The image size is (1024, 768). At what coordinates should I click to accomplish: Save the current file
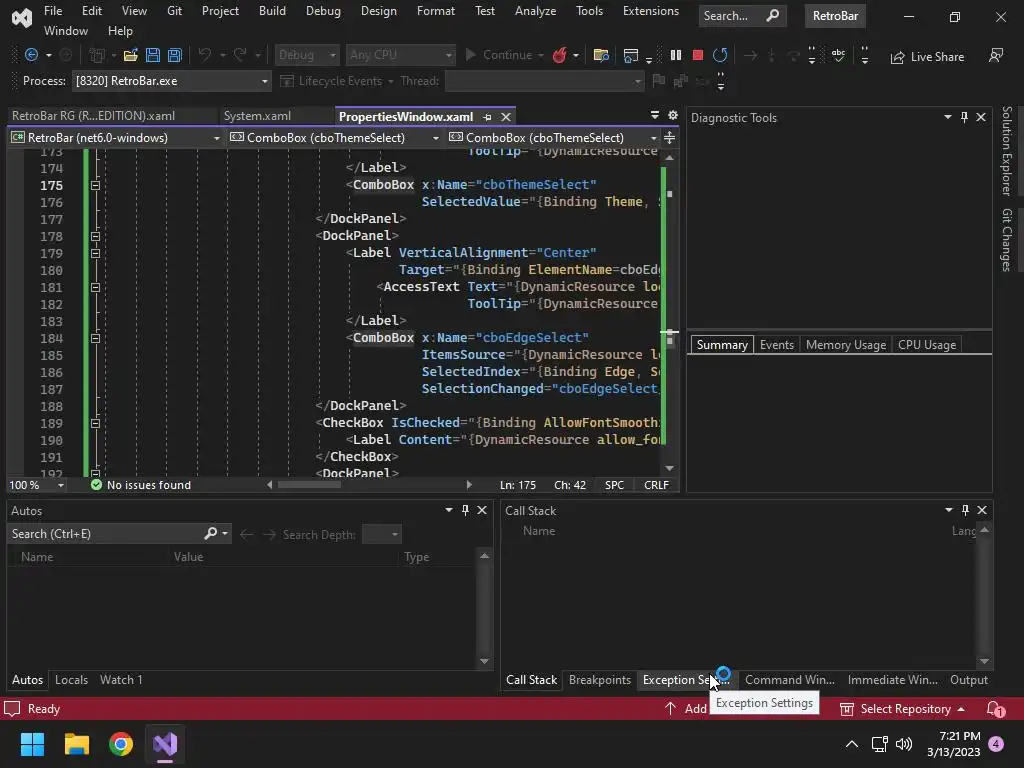153,56
